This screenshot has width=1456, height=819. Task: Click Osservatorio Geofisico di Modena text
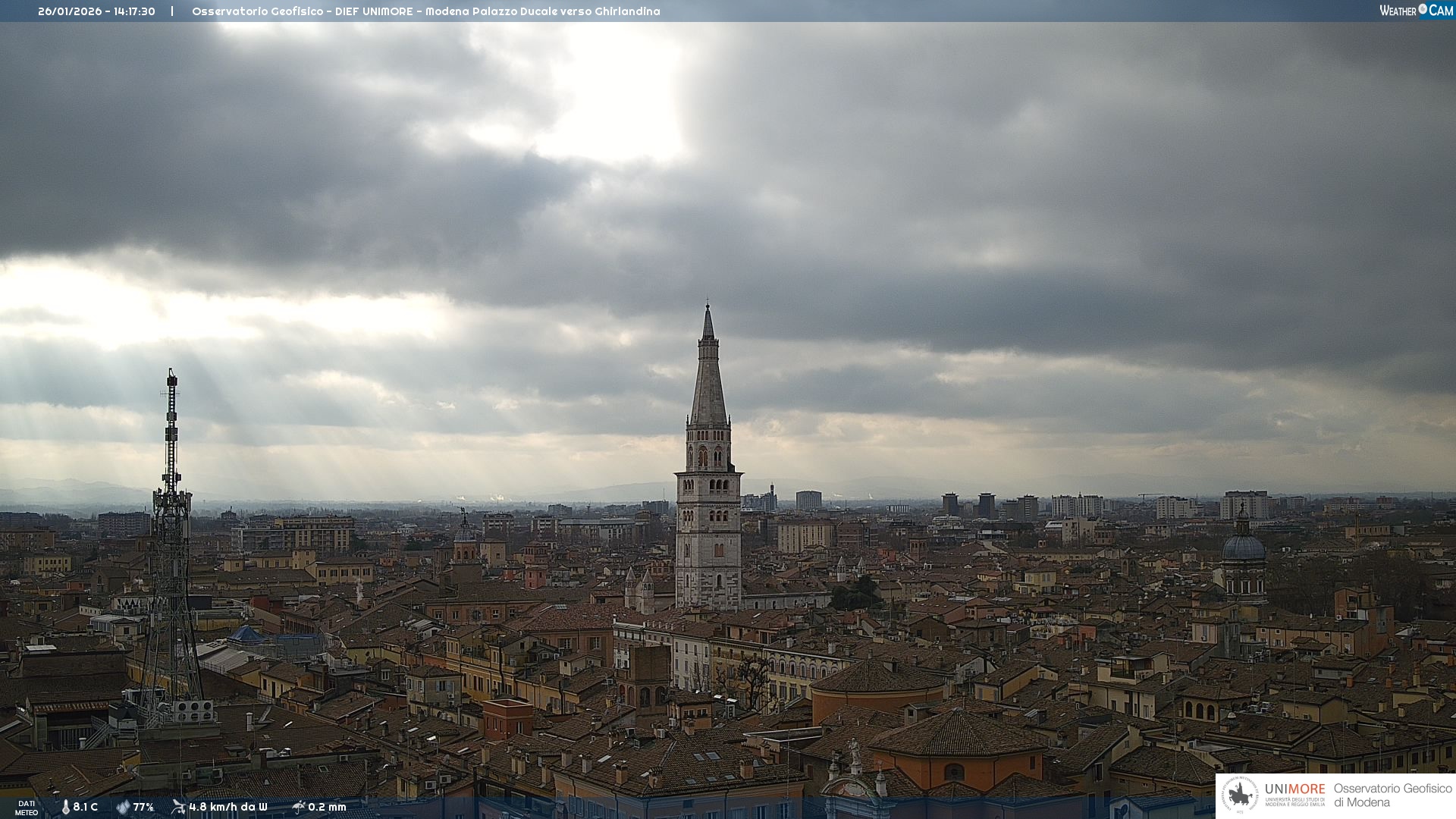click(x=1392, y=795)
